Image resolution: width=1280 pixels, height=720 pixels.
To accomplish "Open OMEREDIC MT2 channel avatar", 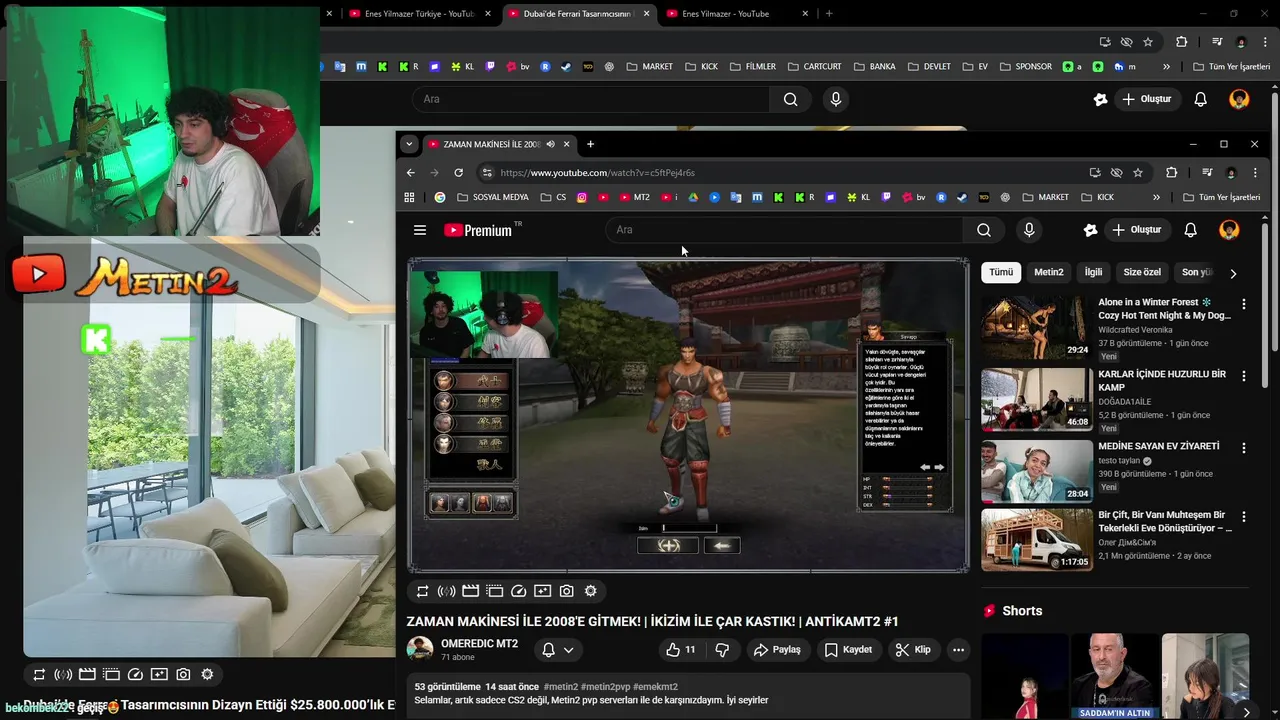I will click(420, 649).
